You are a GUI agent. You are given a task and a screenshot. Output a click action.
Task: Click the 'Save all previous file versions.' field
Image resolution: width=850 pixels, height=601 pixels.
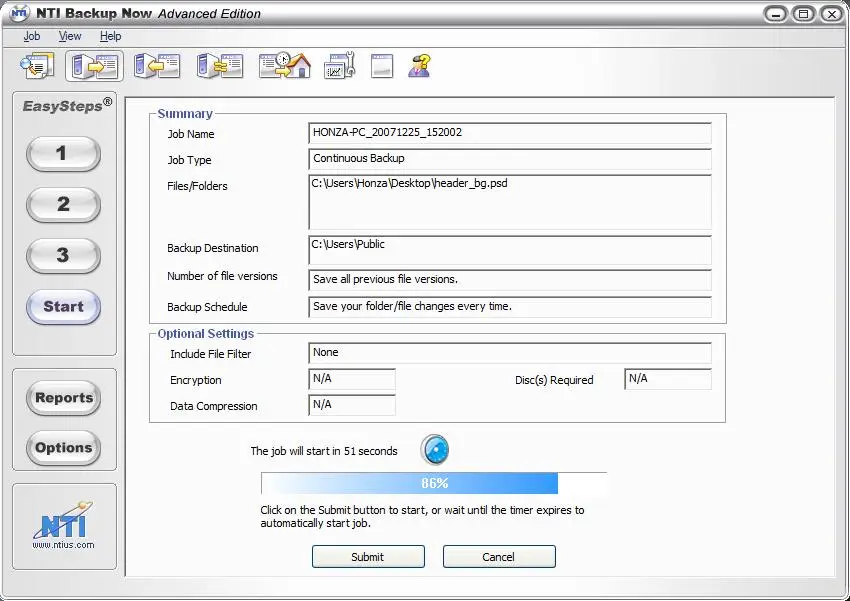(510, 280)
